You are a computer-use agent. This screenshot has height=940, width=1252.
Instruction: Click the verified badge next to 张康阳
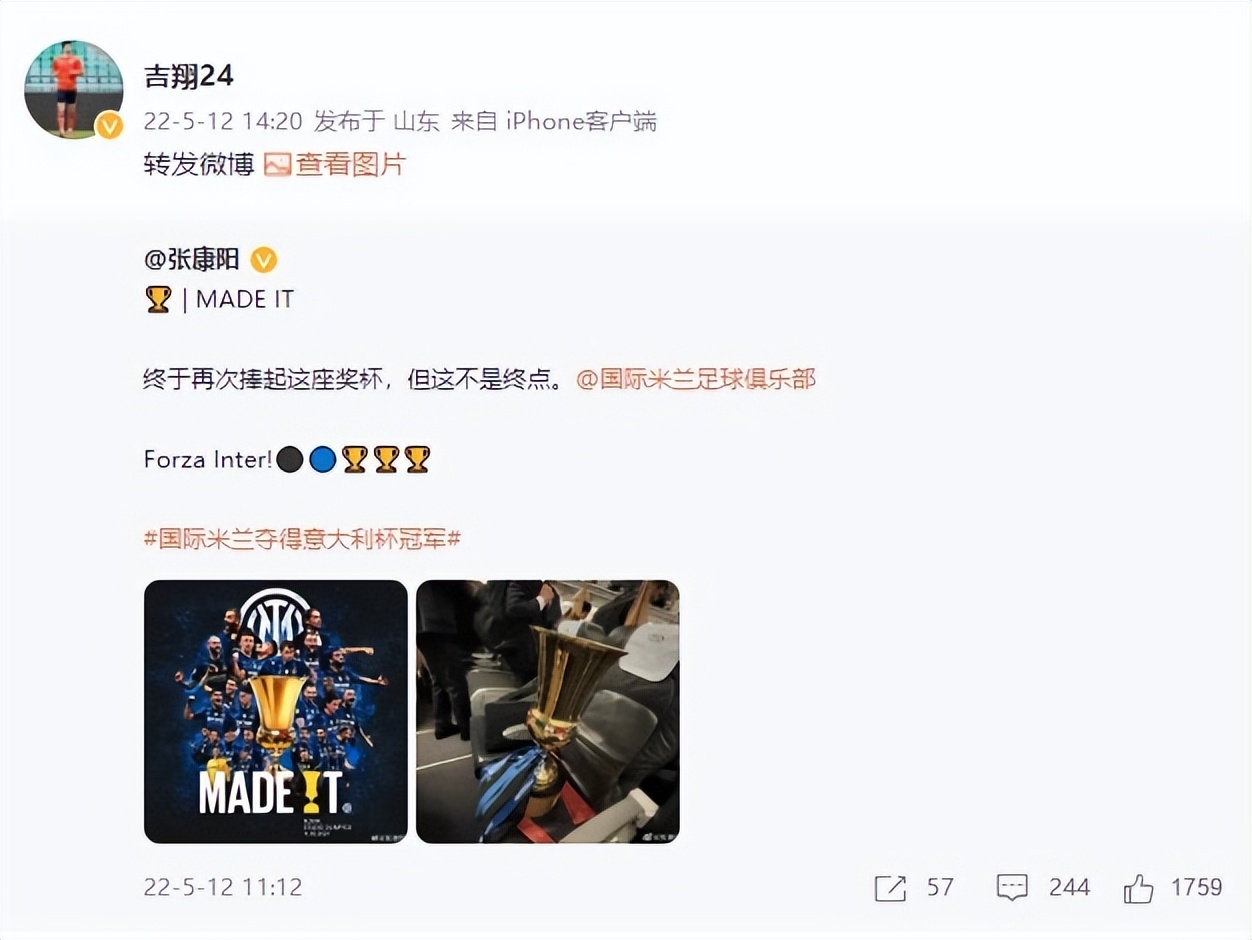coord(263,261)
